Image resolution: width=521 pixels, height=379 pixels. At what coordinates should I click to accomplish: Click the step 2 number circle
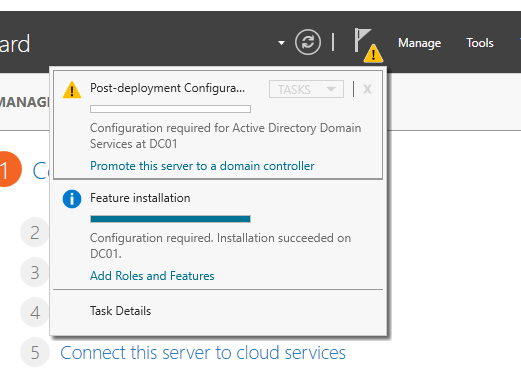point(35,232)
